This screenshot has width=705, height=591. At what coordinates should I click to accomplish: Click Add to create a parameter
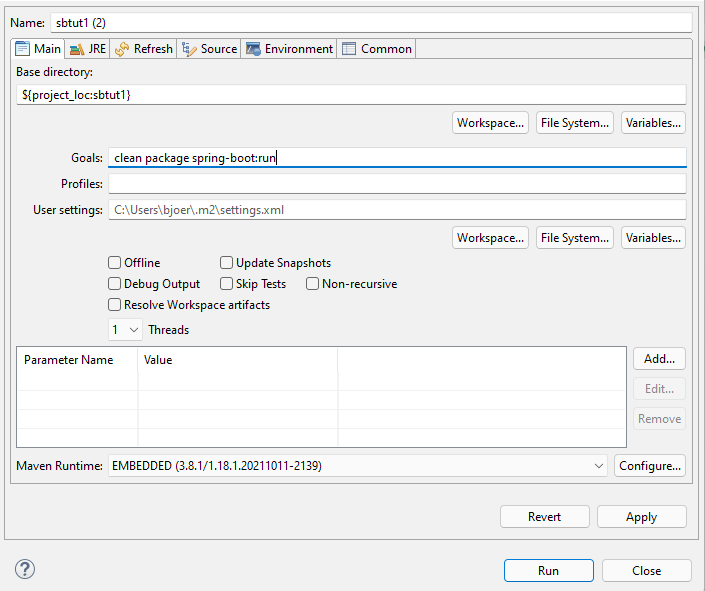tap(659, 359)
